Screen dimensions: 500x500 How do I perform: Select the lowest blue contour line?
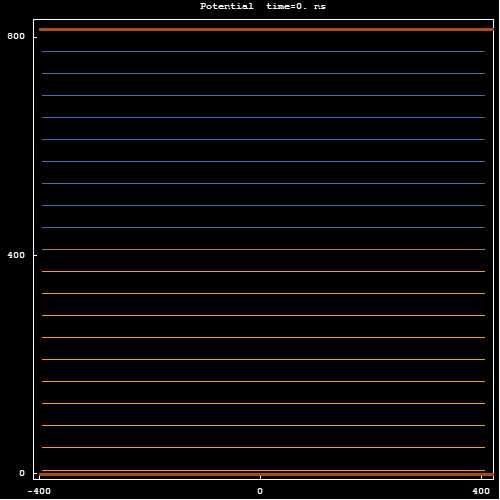[x=263, y=227]
